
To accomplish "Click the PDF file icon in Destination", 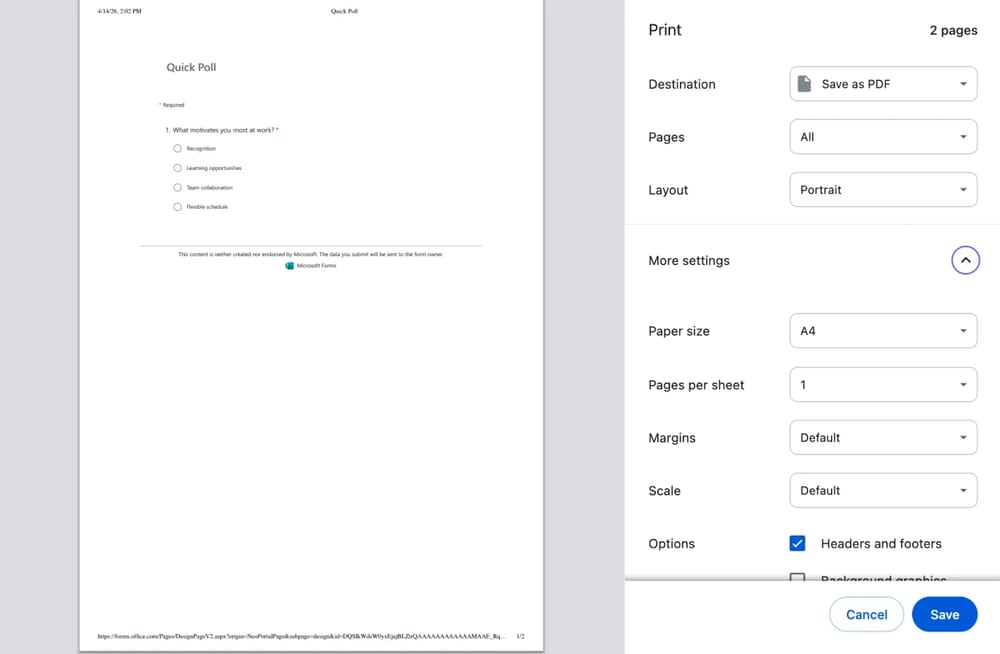I will 804,84.
